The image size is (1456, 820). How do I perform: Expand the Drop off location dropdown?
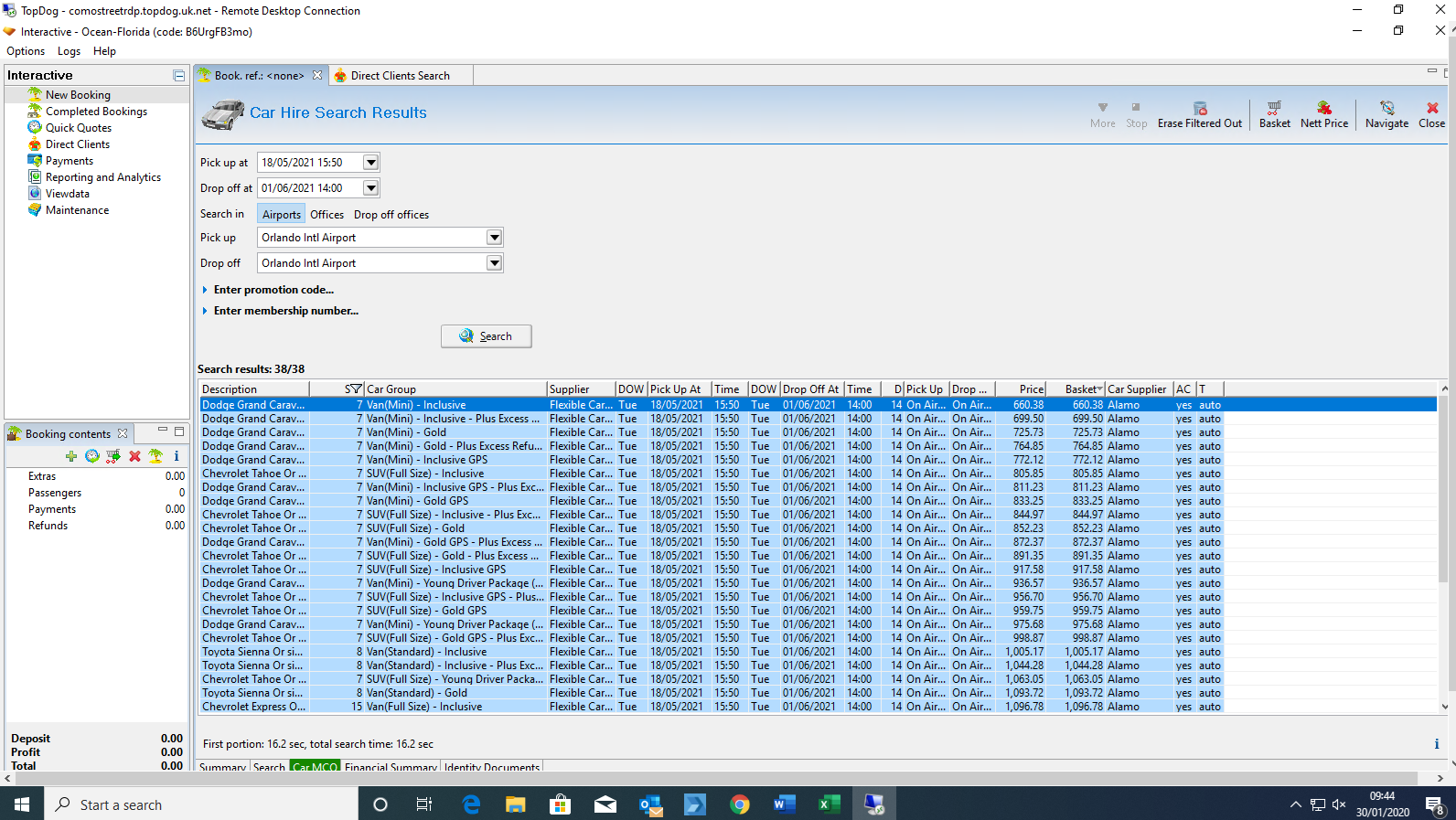click(494, 263)
